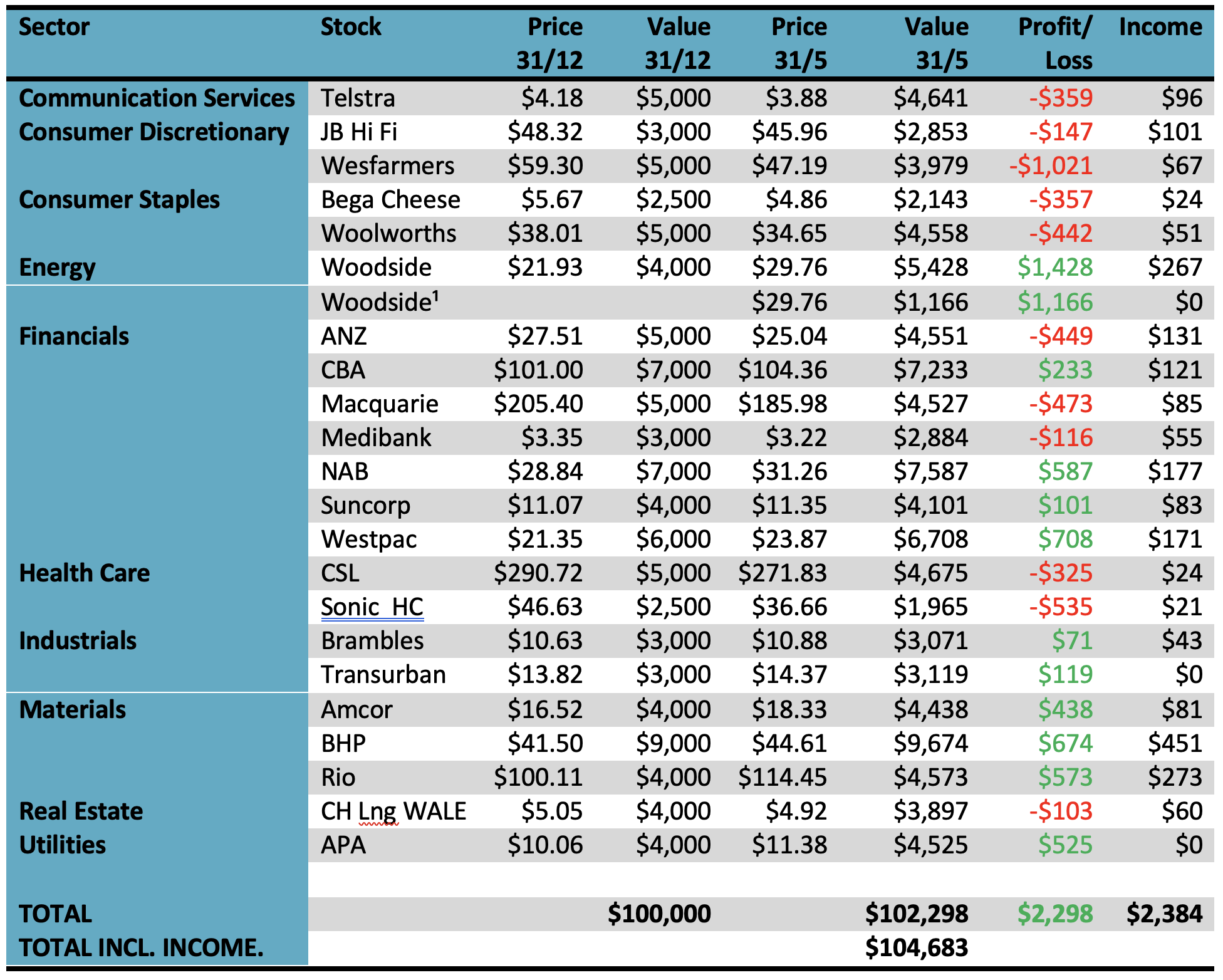1223x980 pixels.
Task: Click the Real Estate sector label
Action: [x=81, y=811]
